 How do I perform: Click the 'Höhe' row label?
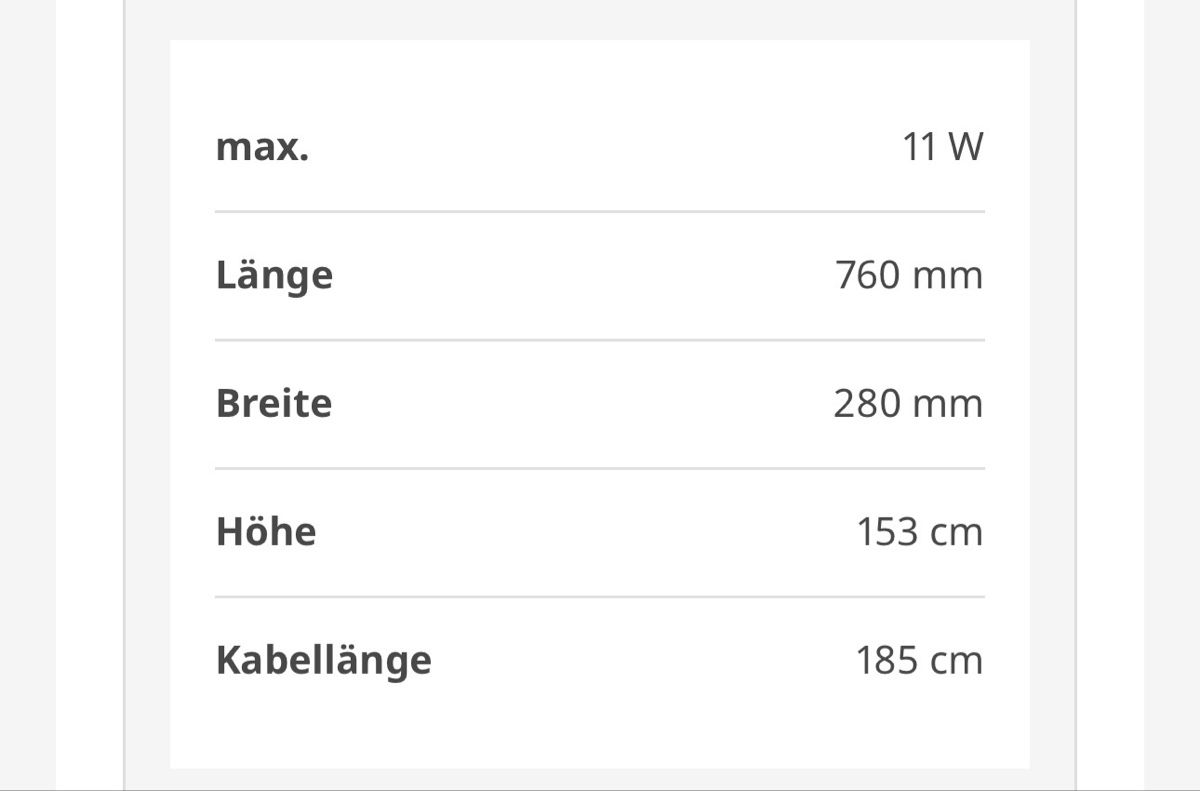[x=266, y=532]
